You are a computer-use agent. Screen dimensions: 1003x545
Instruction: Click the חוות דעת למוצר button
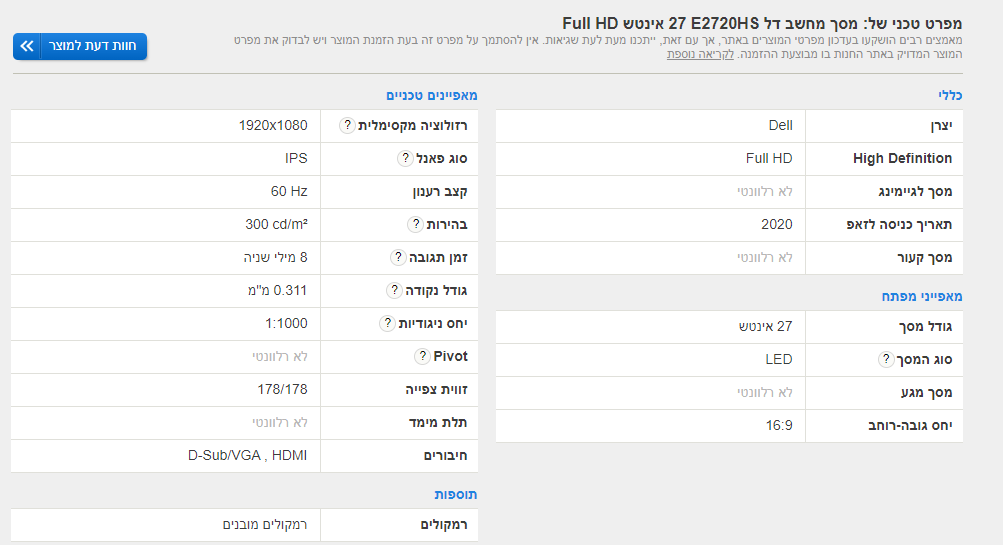(x=80, y=46)
